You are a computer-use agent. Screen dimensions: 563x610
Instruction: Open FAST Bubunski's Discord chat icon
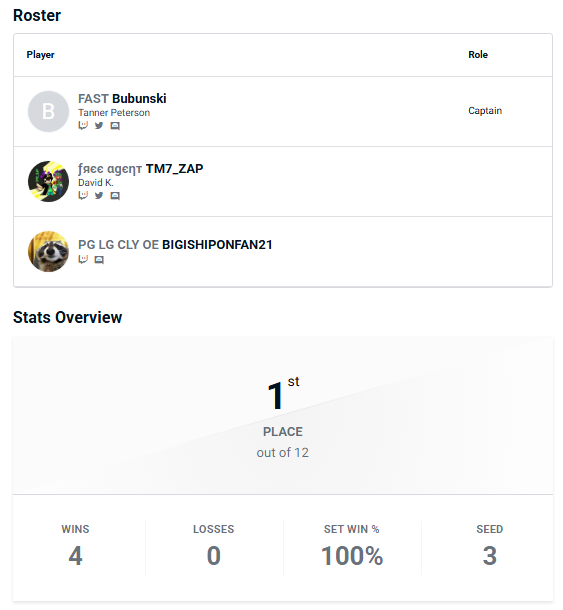click(115, 126)
